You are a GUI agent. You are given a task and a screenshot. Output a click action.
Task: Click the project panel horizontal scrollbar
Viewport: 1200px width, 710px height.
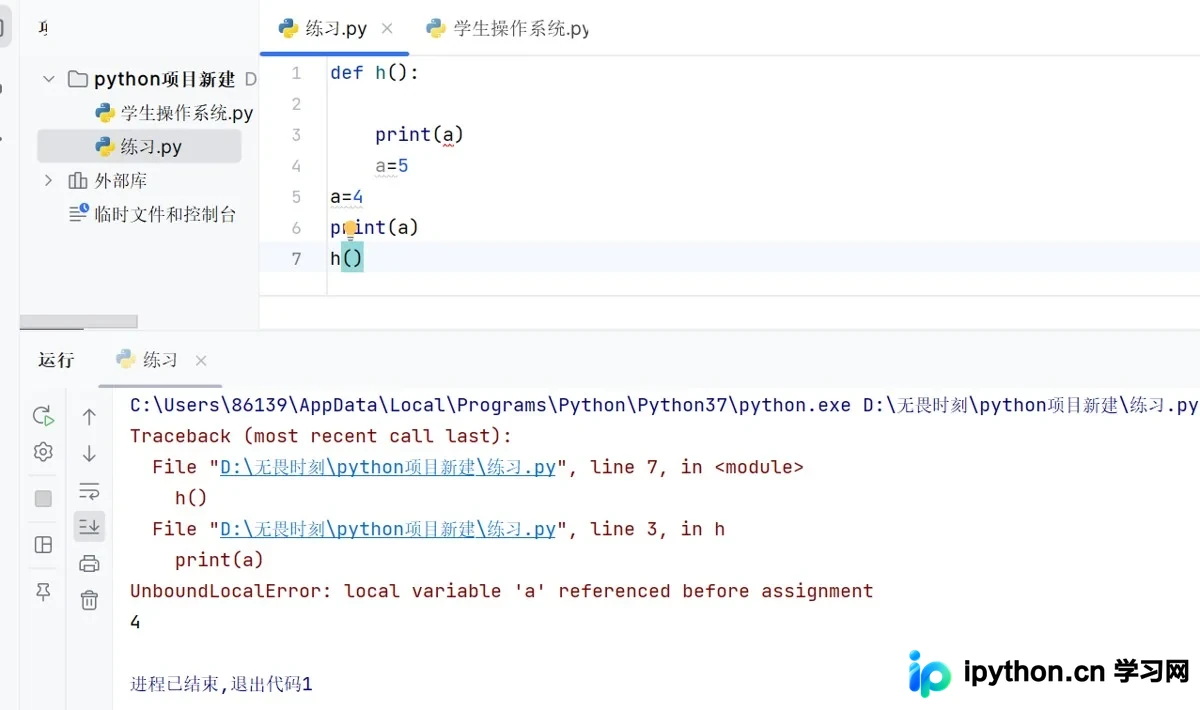79,322
